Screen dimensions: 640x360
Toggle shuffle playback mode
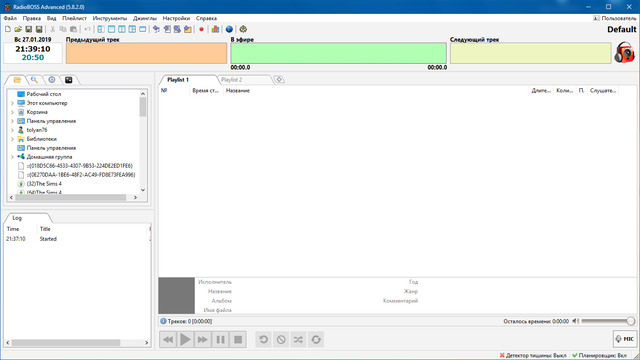[298, 340]
